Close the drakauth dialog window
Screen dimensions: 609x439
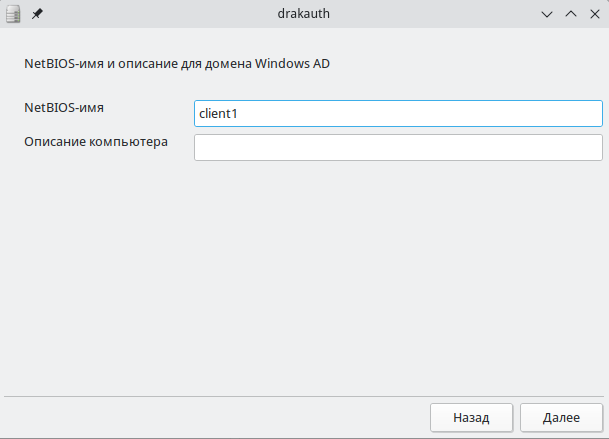[594, 14]
